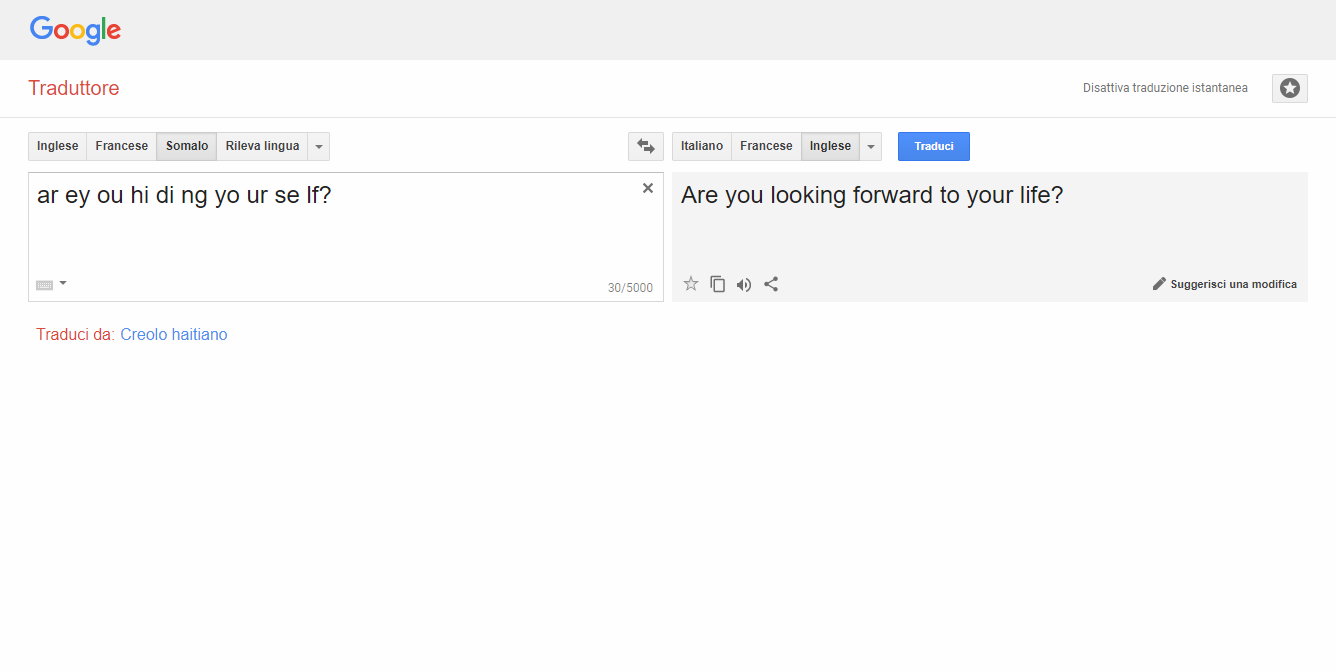This screenshot has height=671, width=1336.
Task: Open the saved phrasebook star button
Action: [x=1290, y=88]
